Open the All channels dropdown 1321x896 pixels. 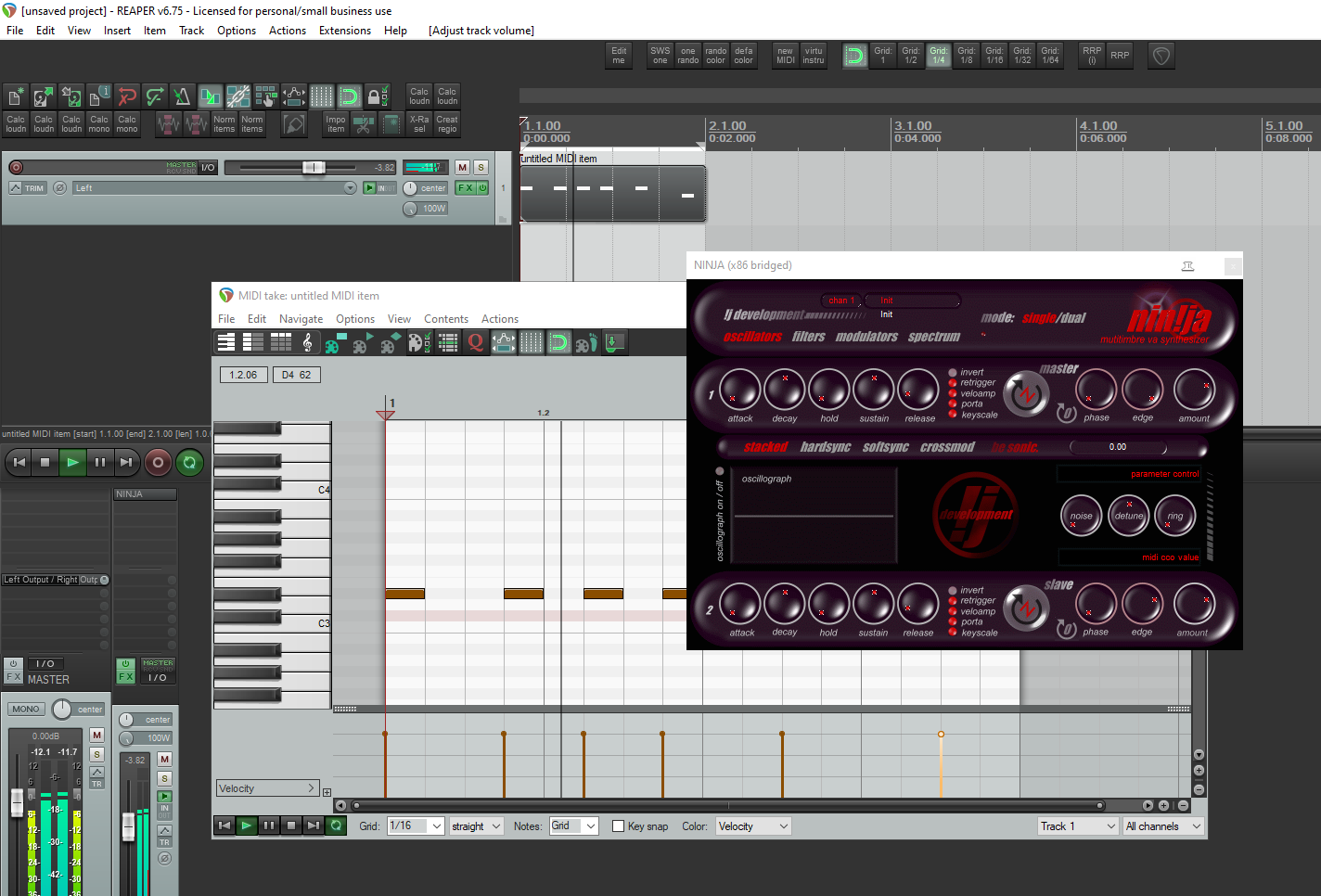tap(1163, 826)
